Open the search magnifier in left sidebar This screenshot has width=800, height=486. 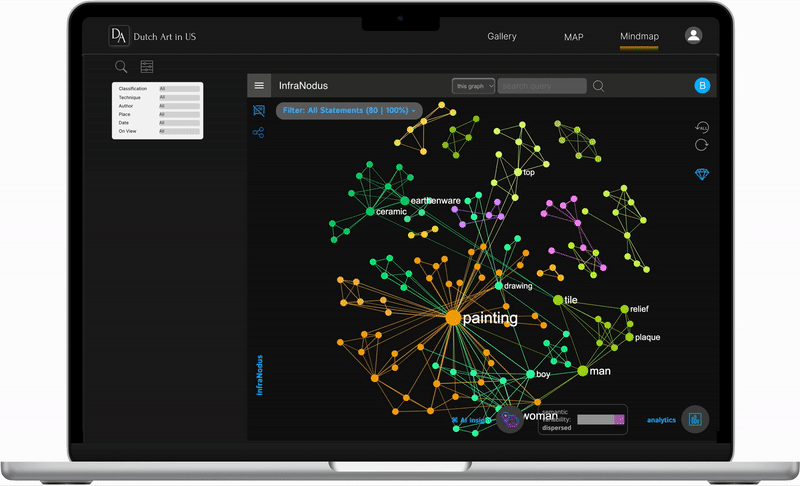(121, 66)
